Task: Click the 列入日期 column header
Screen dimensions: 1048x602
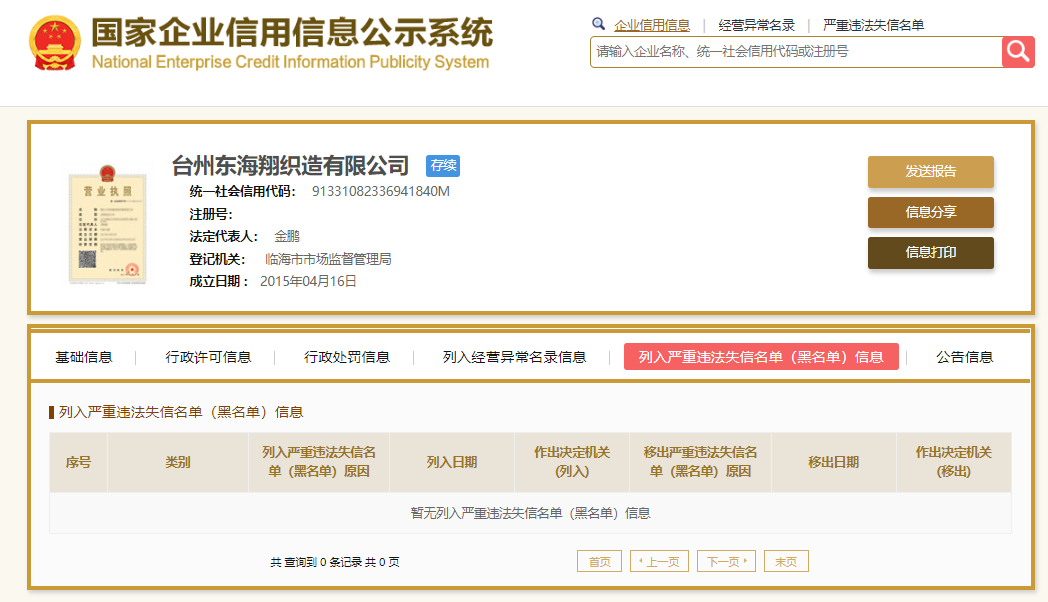Action: point(452,462)
